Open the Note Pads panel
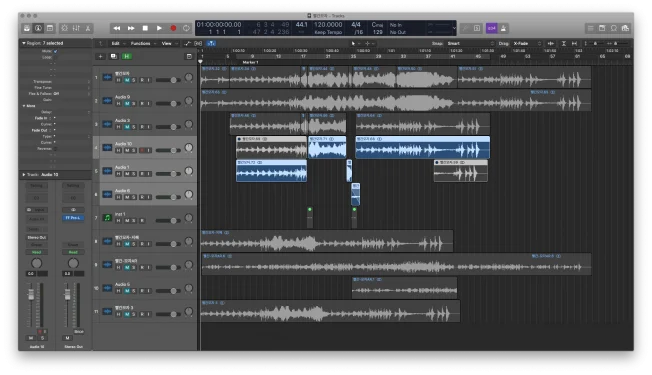Image resolution: width=652 pixels, height=375 pixels. point(602,28)
